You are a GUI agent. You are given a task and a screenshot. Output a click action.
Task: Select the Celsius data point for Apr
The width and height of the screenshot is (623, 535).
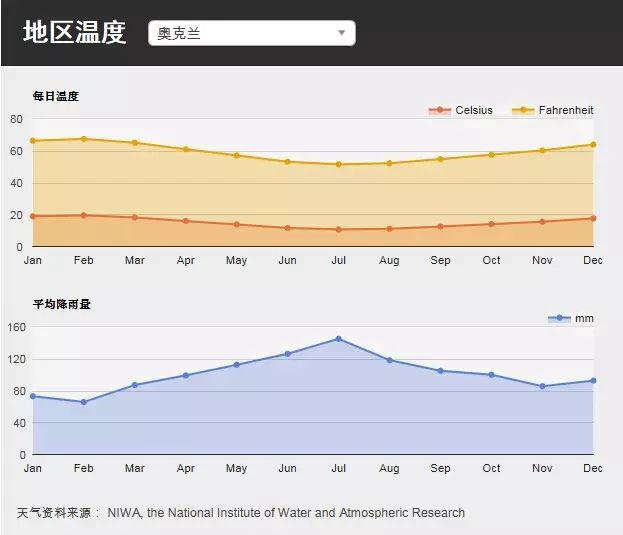[186, 221]
